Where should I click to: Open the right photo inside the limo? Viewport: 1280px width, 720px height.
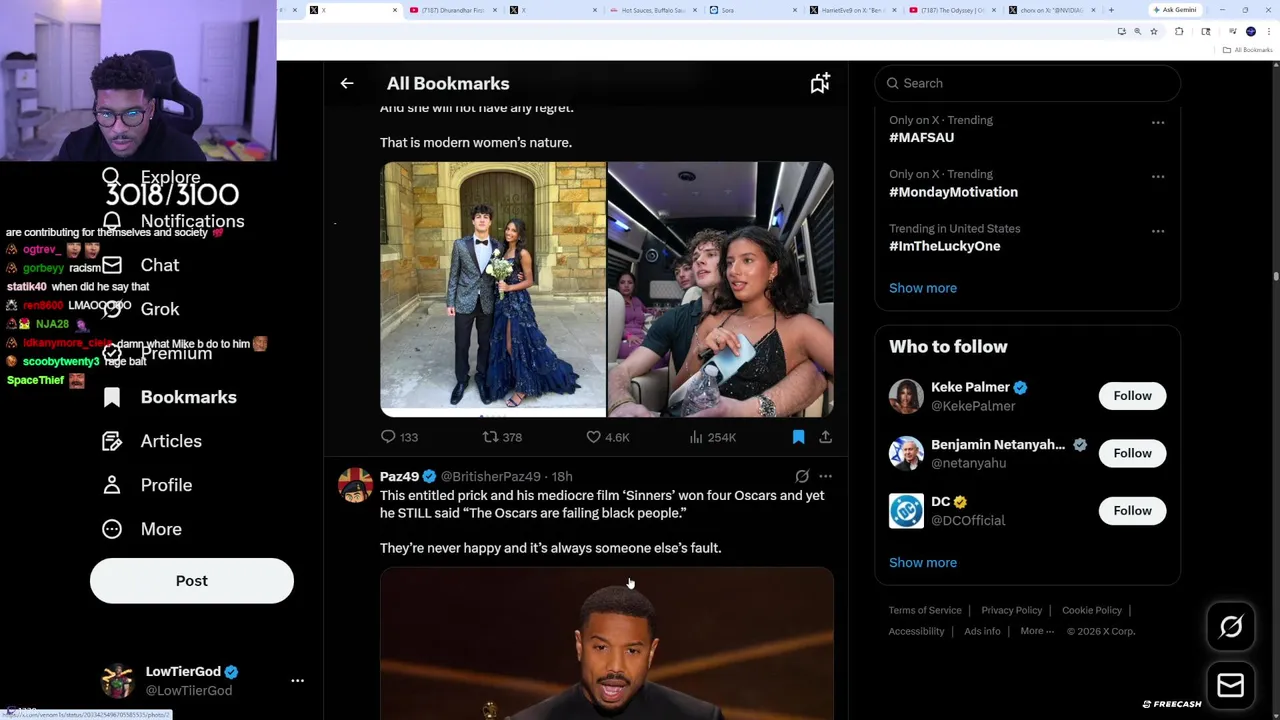tap(721, 289)
